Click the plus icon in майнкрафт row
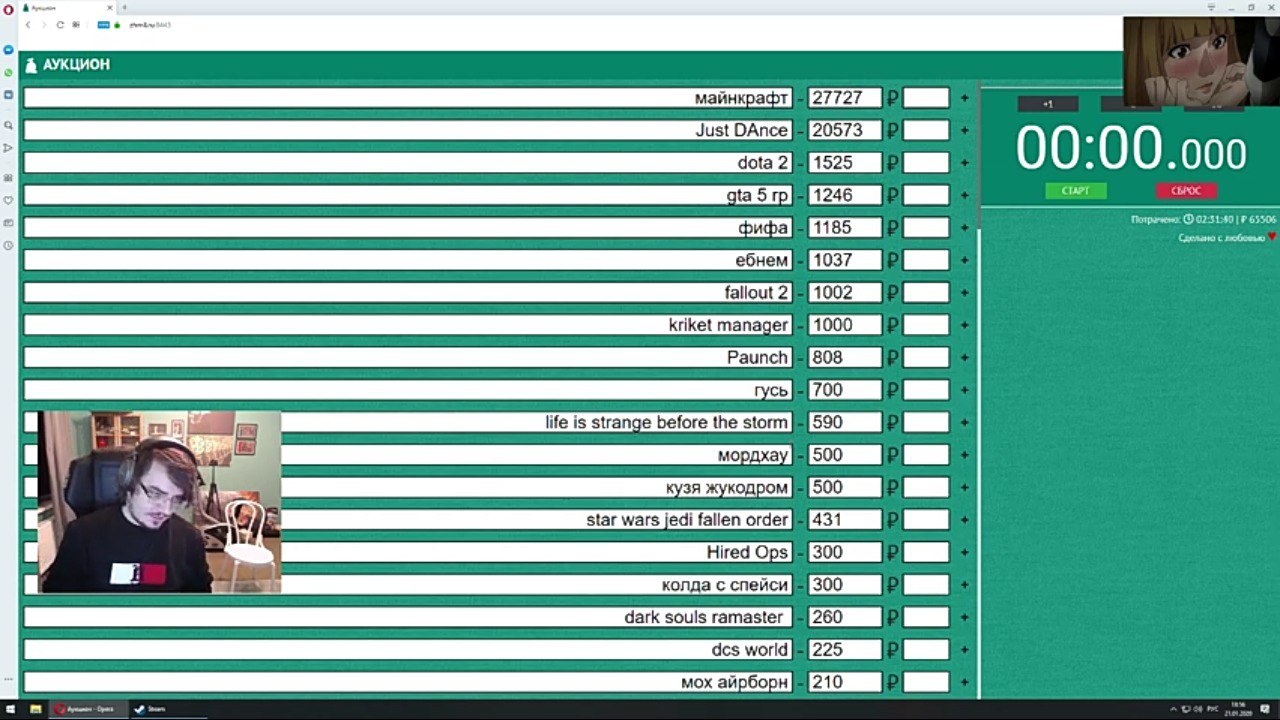The height and width of the screenshot is (720, 1280). tap(964, 98)
